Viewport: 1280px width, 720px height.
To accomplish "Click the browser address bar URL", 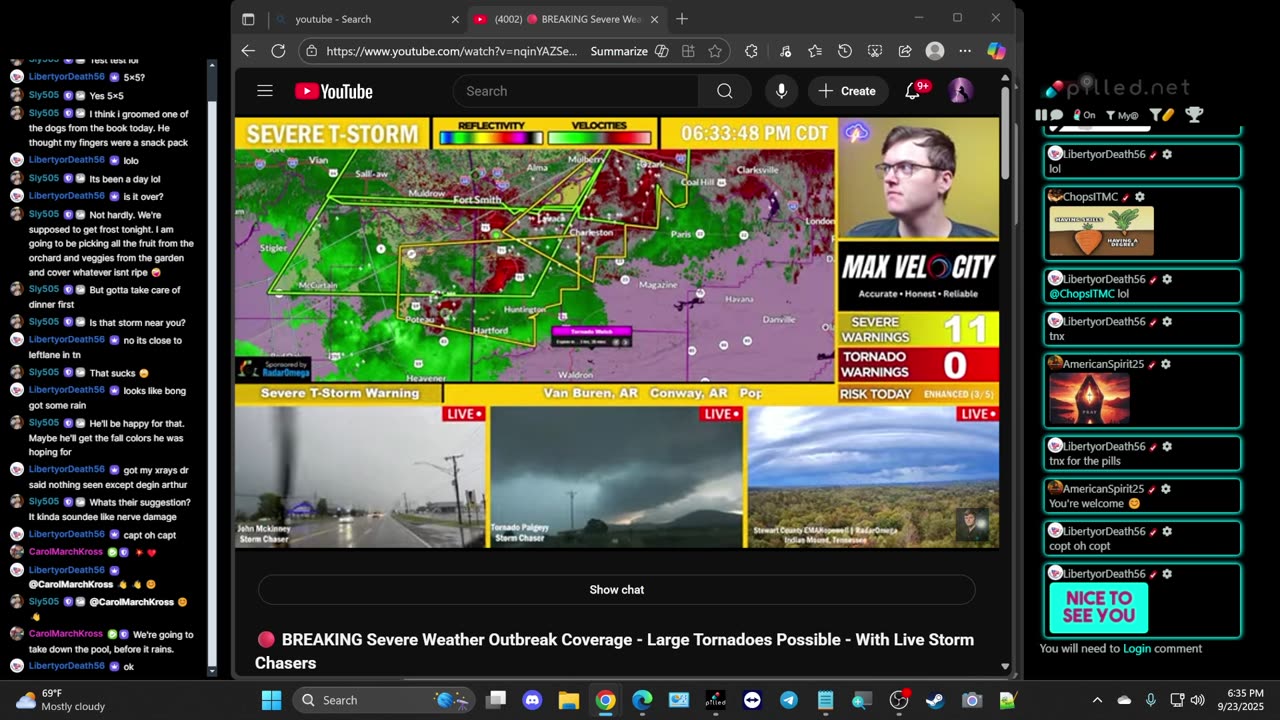I will point(451,51).
